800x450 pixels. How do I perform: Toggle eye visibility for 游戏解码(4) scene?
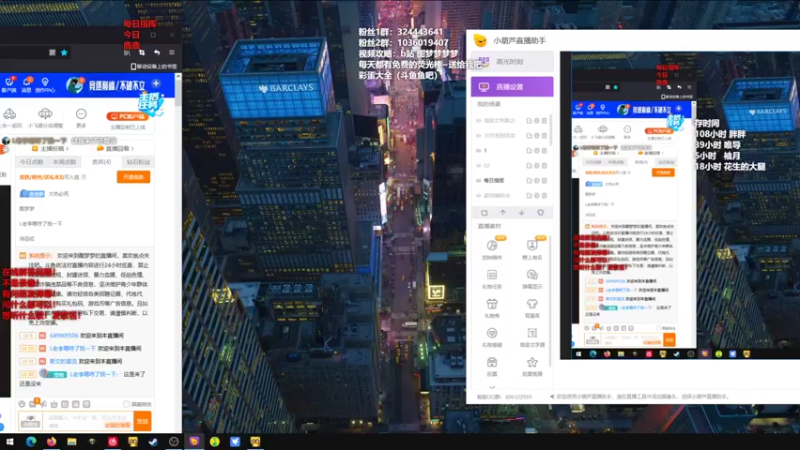pyautogui.click(x=479, y=195)
